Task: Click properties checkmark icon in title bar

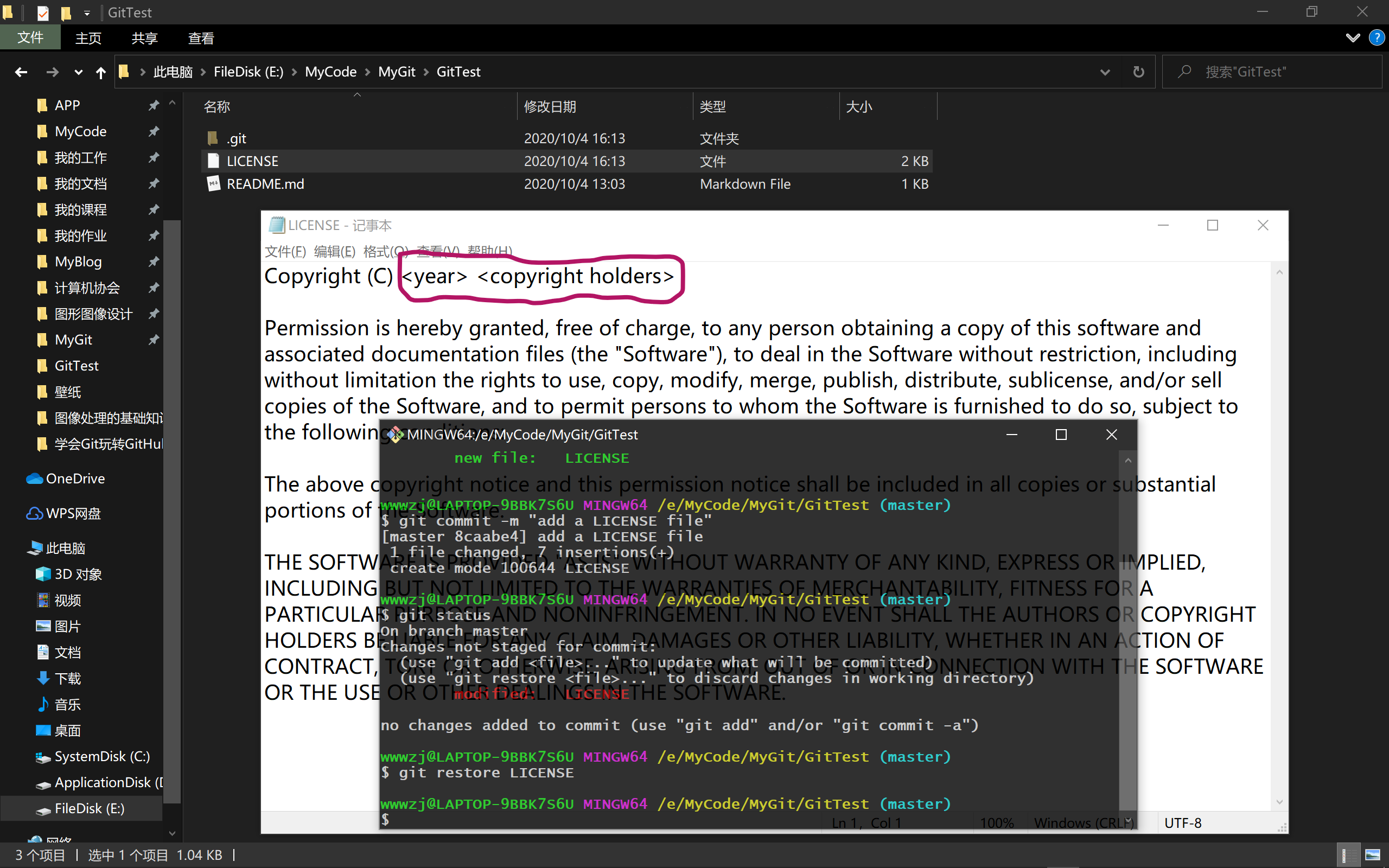Action: point(42,12)
